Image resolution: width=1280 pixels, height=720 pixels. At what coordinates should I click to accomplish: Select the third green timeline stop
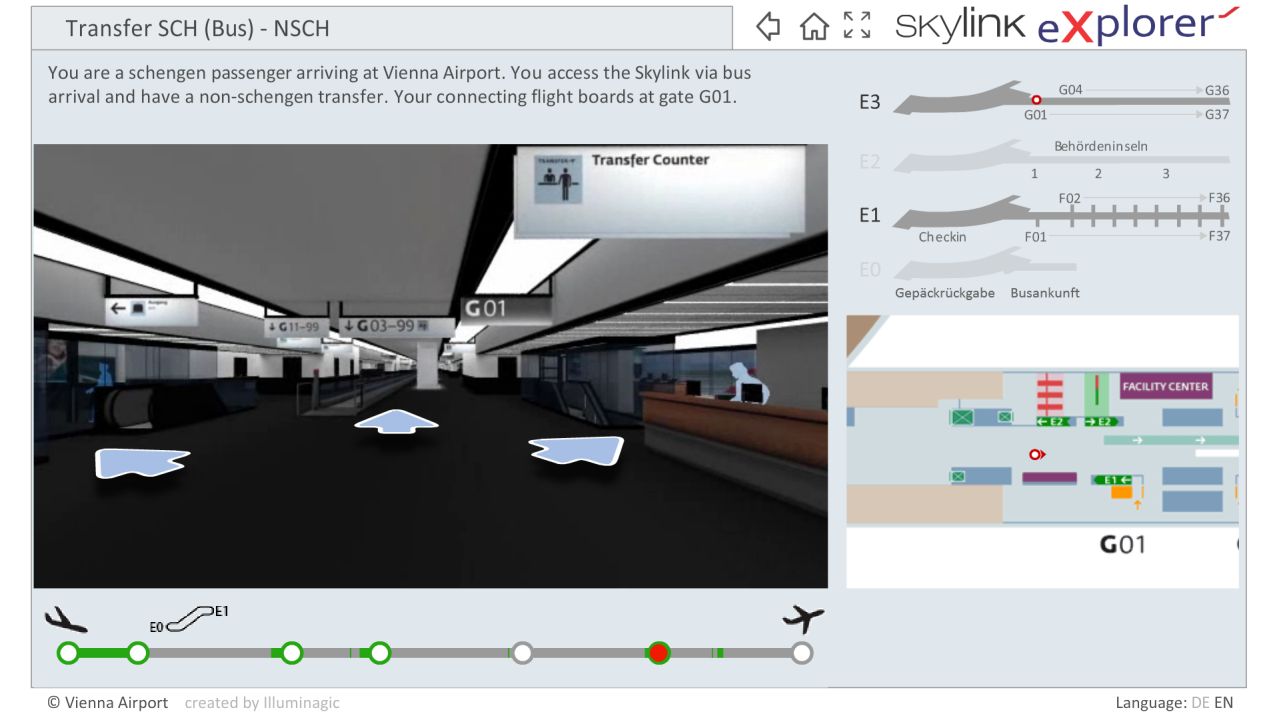[291, 653]
